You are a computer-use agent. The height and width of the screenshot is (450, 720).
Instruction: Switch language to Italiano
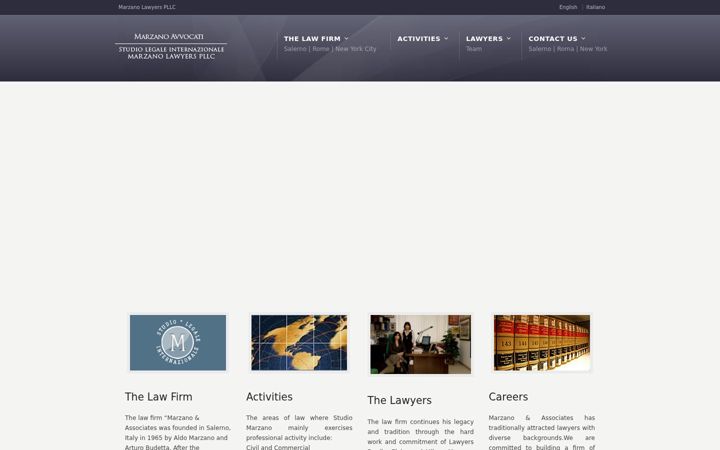(x=596, y=7)
